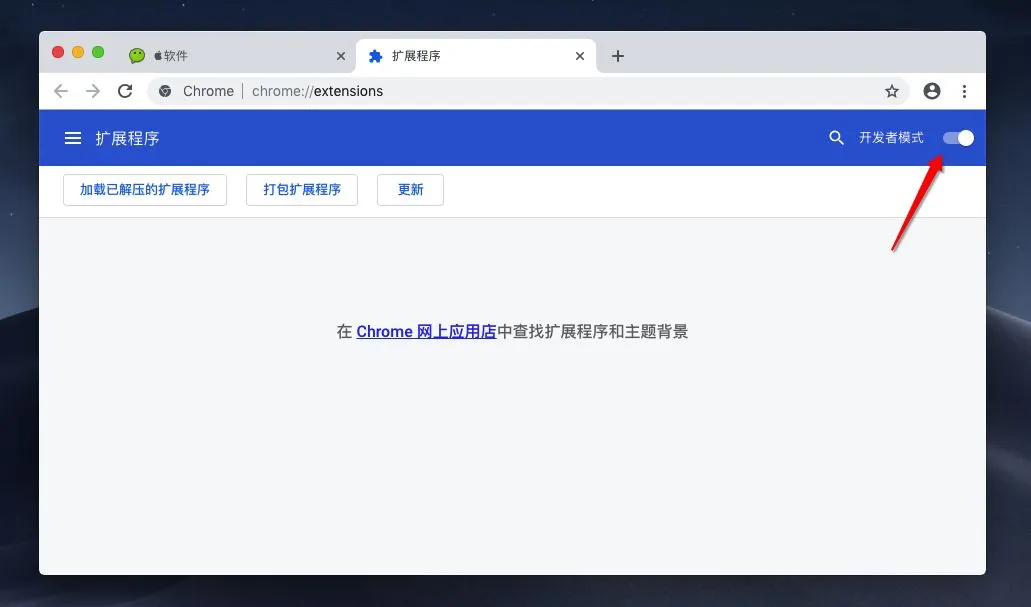Click the 更新 update button
This screenshot has height=607, width=1031.
(x=410, y=190)
